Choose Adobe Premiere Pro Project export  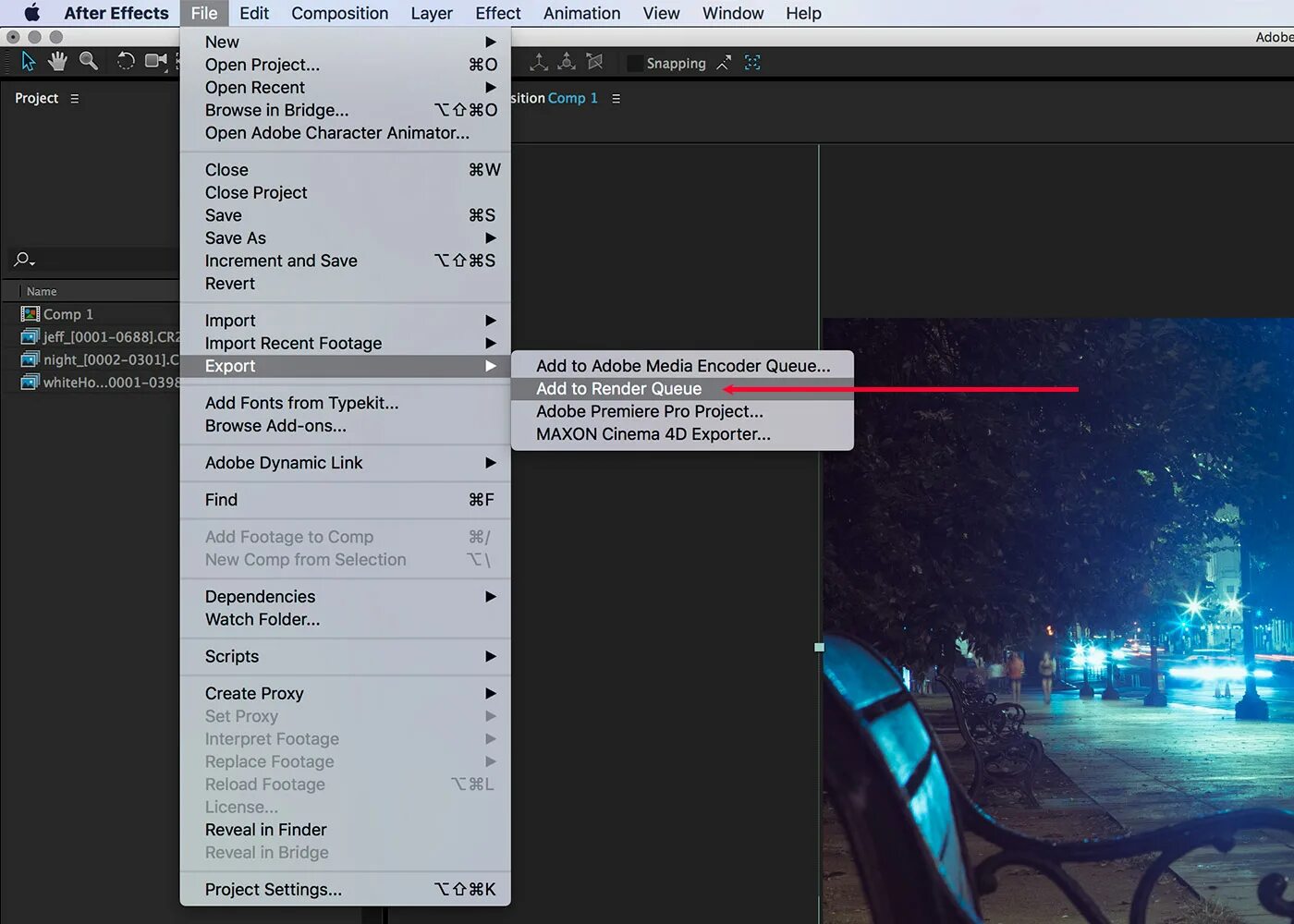tap(682, 411)
